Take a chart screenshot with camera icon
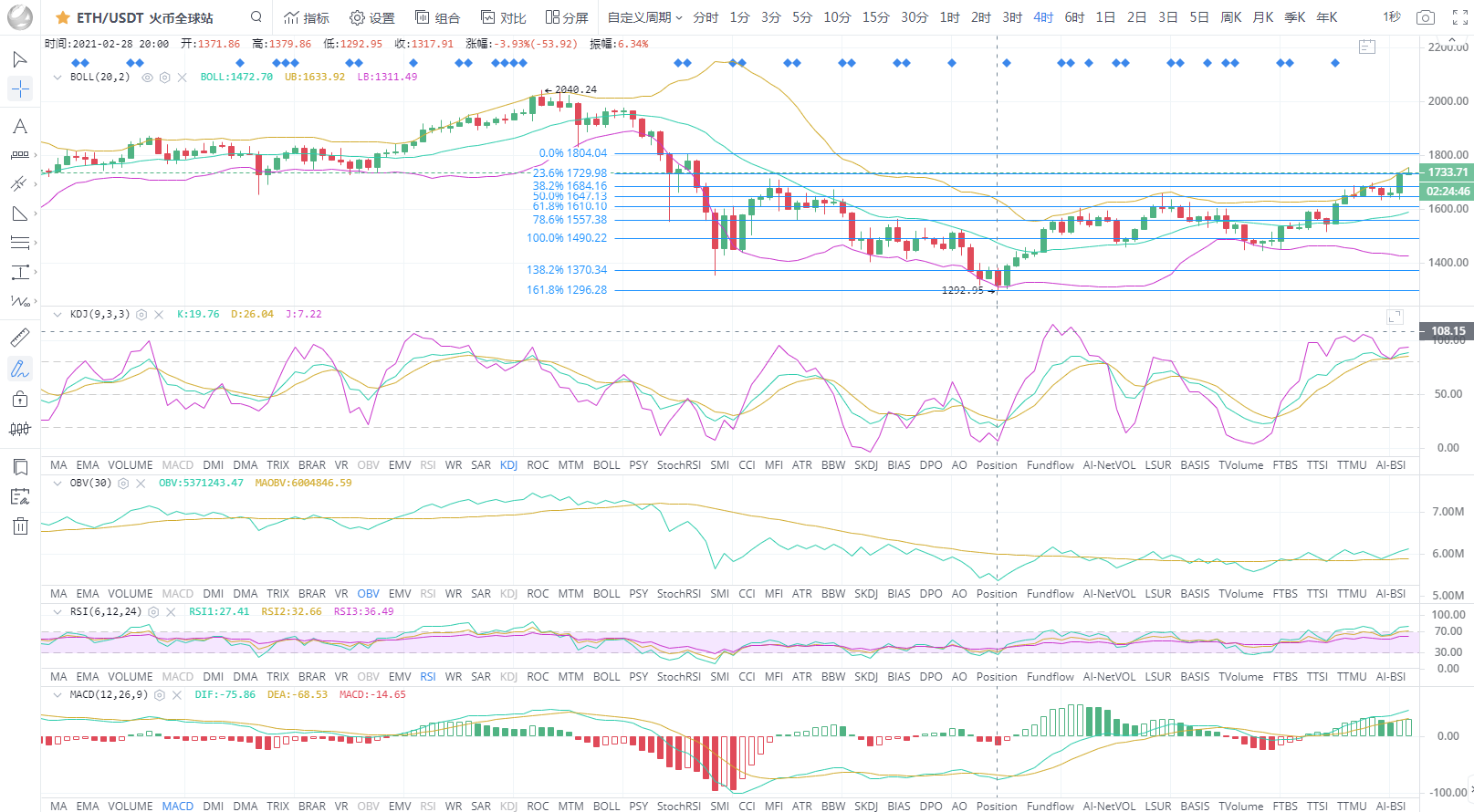 click(x=1425, y=17)
